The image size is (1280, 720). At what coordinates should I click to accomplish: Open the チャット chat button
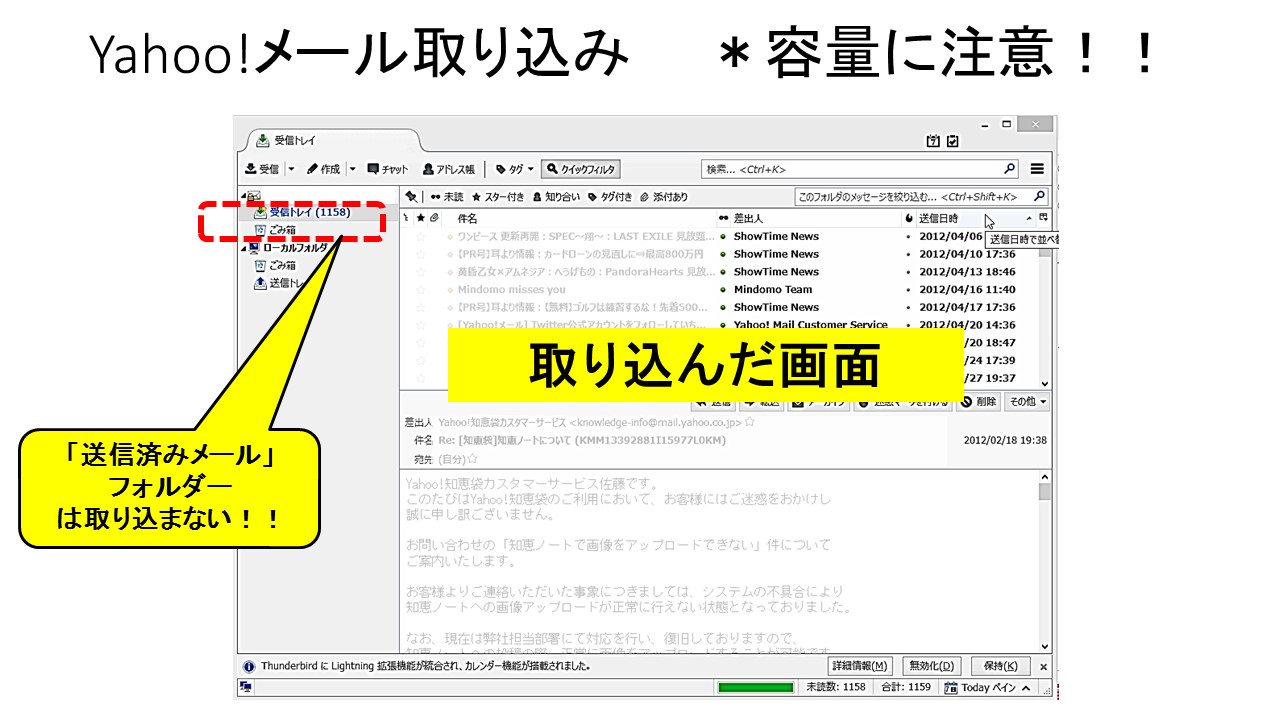pyautogui.click(x=389, y=169)
